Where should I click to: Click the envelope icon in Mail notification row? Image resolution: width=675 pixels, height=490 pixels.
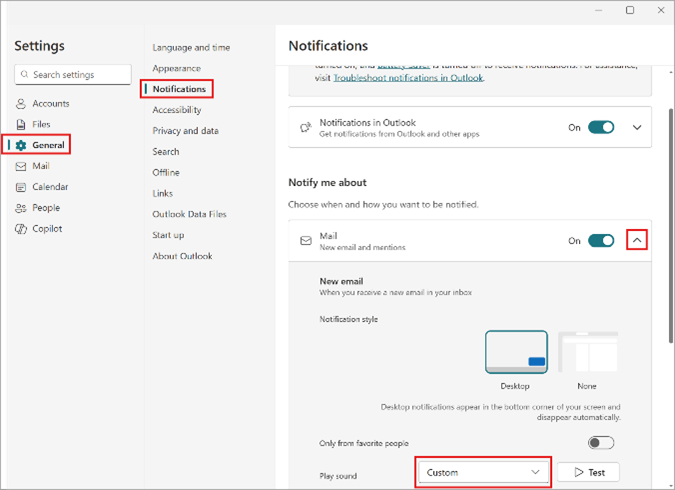tap(306, 241)
